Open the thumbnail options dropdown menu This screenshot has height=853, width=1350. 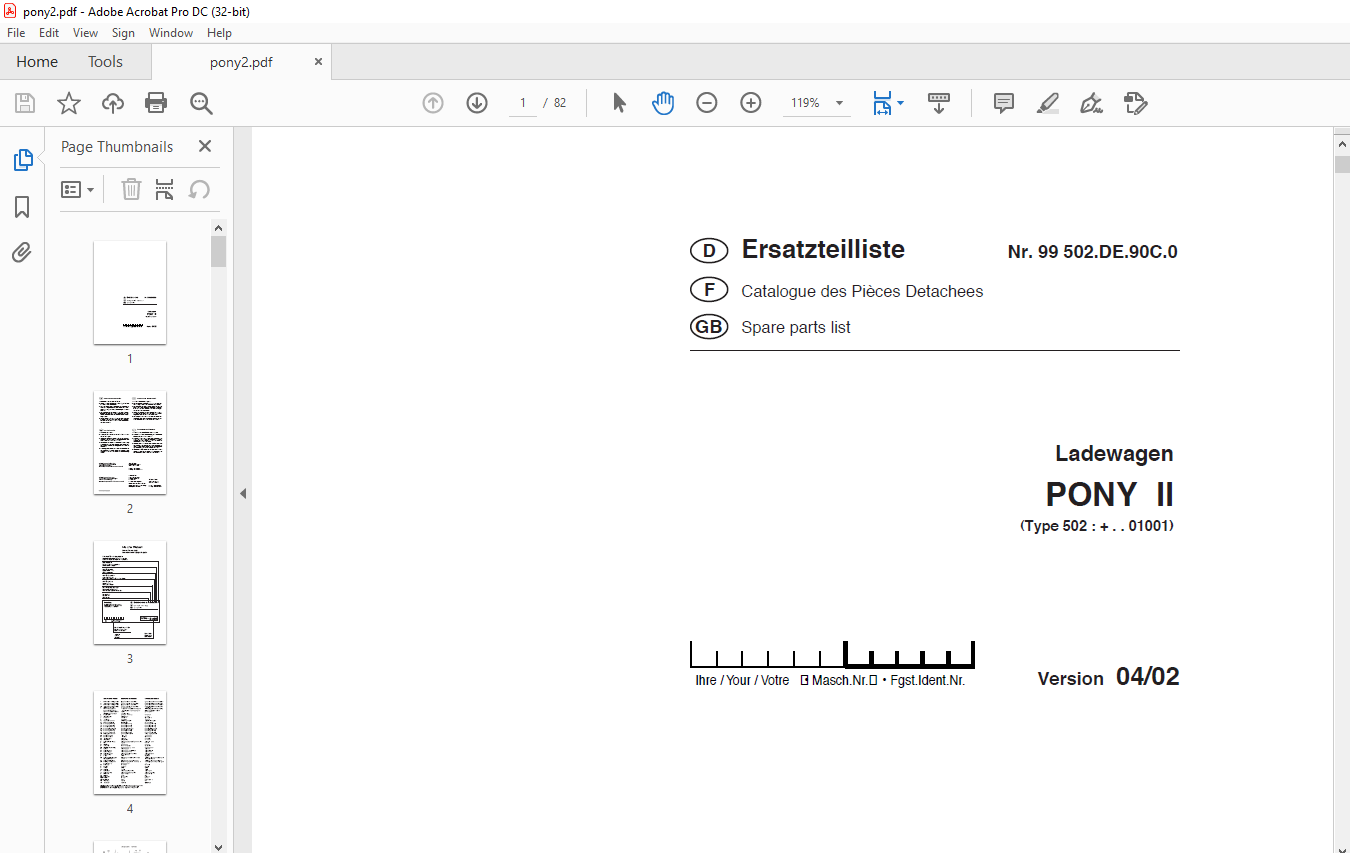point(78,189)
